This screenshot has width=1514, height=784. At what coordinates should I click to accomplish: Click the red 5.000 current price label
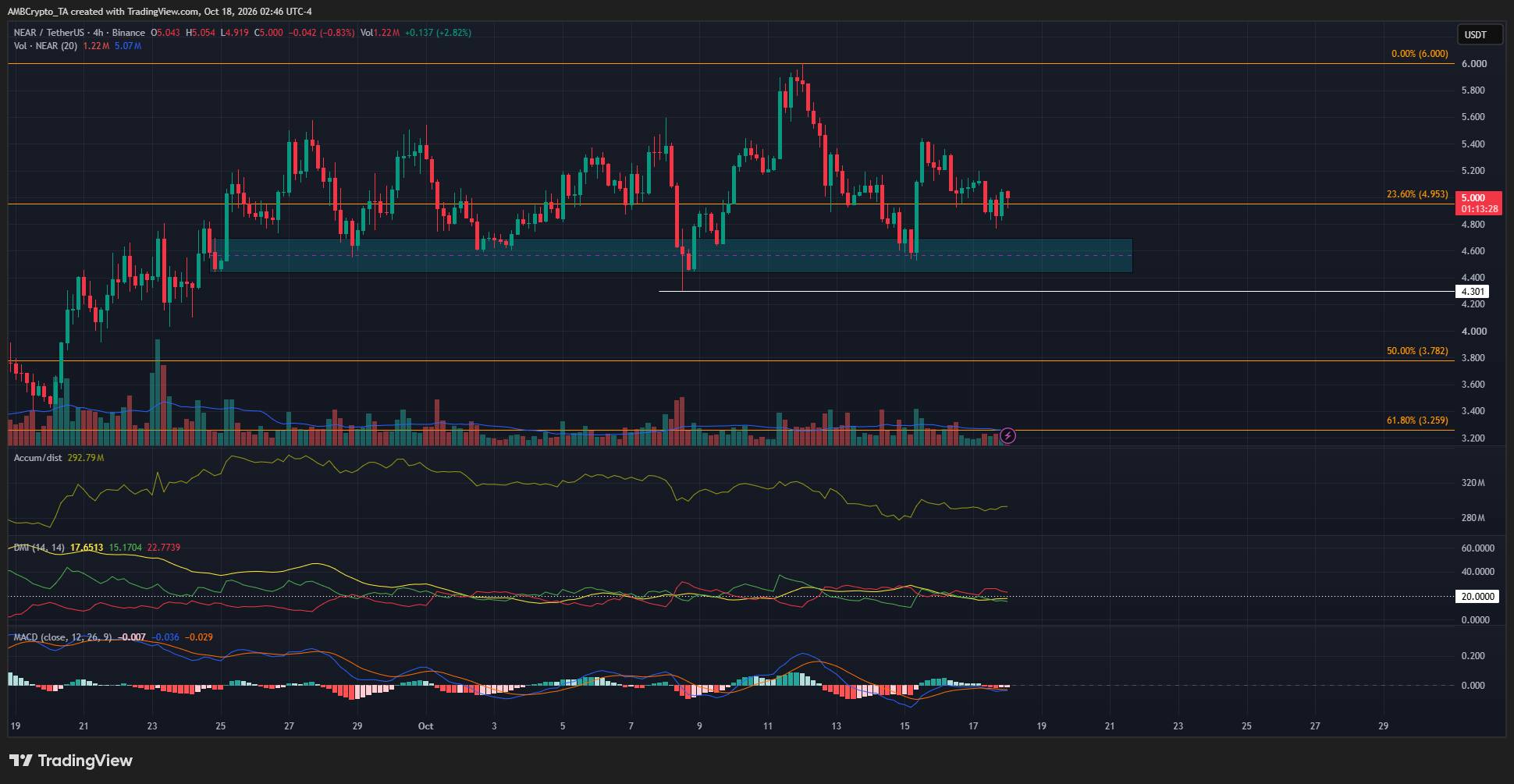1479,203
